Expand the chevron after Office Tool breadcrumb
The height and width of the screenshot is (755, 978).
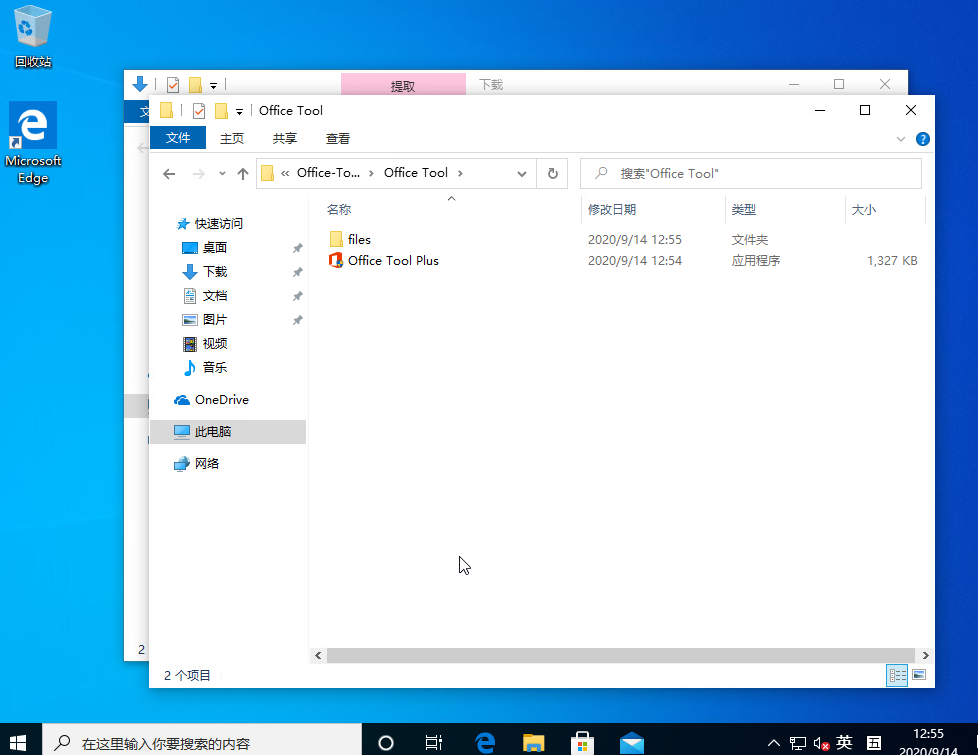tap(460, 173)
